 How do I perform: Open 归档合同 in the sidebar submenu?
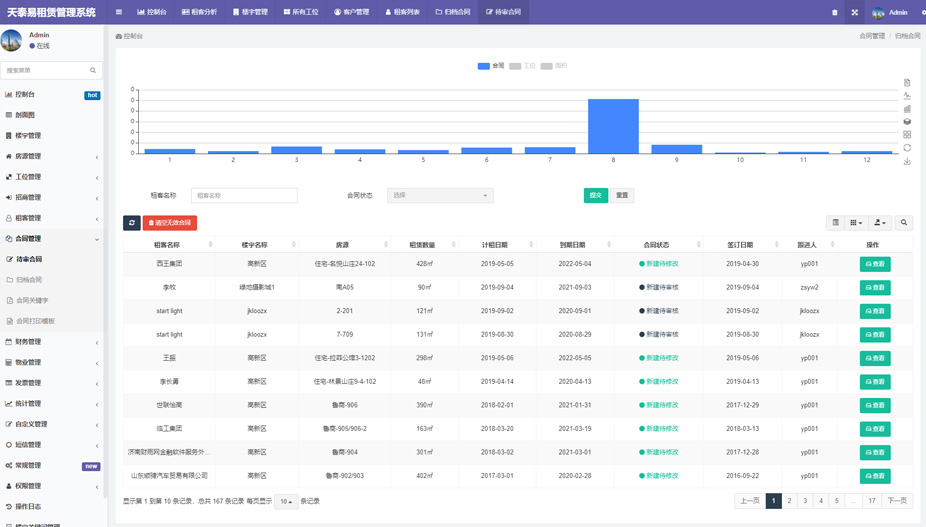tap(52, 280)
